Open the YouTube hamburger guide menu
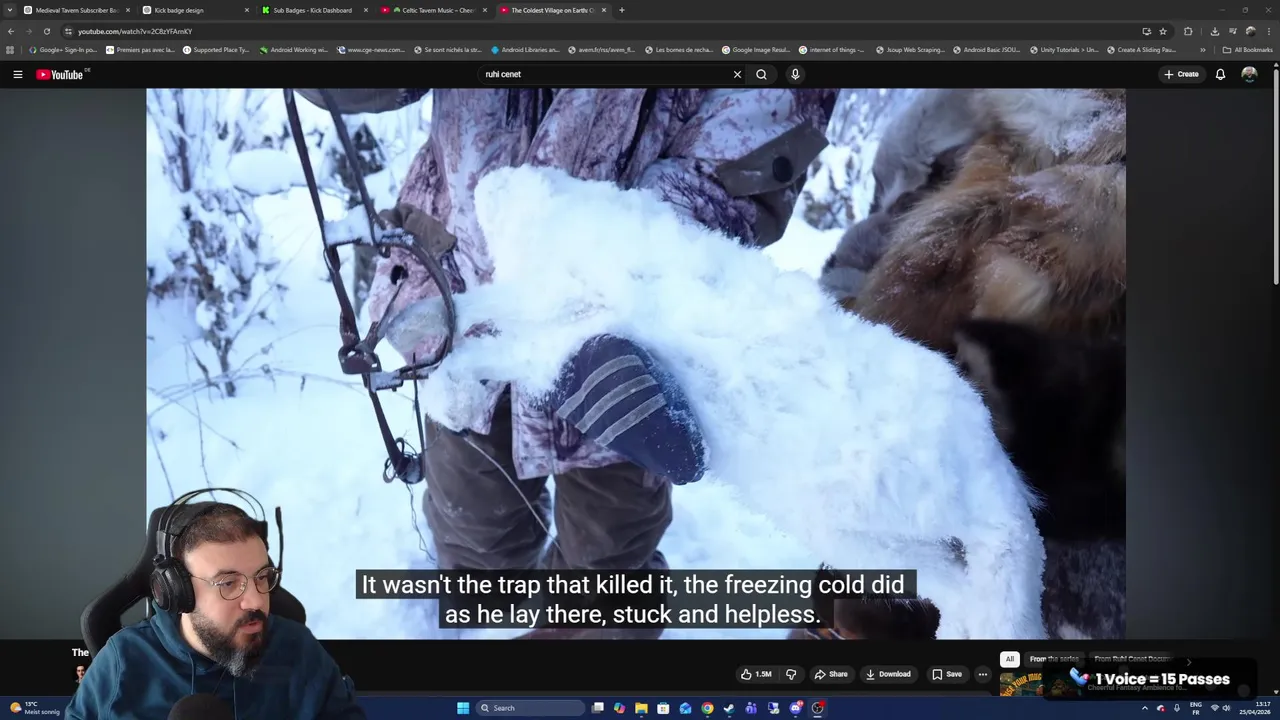 pos(17,74)
